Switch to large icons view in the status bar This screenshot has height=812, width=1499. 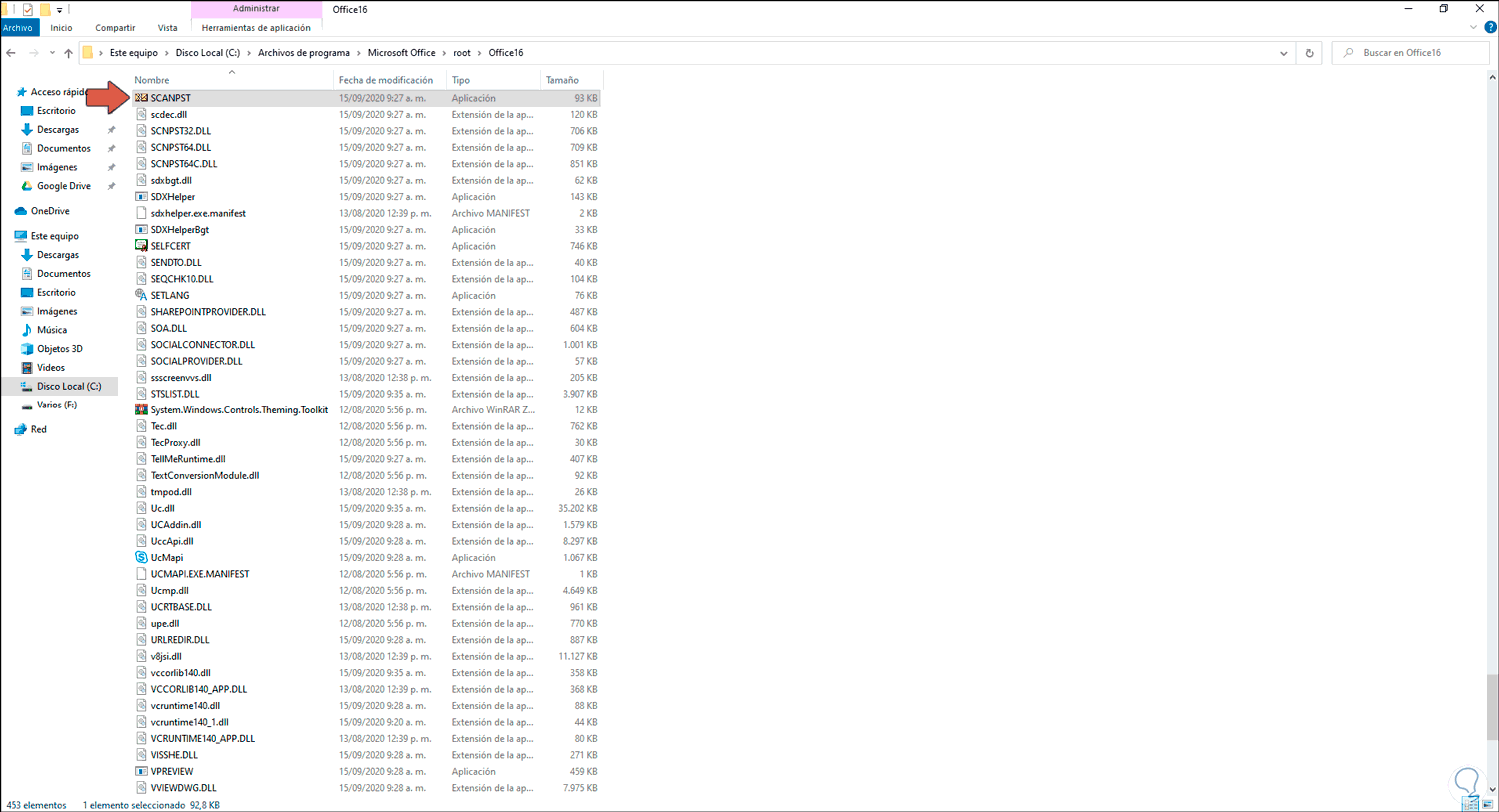pyautogui.click(x=1487, y=804)
